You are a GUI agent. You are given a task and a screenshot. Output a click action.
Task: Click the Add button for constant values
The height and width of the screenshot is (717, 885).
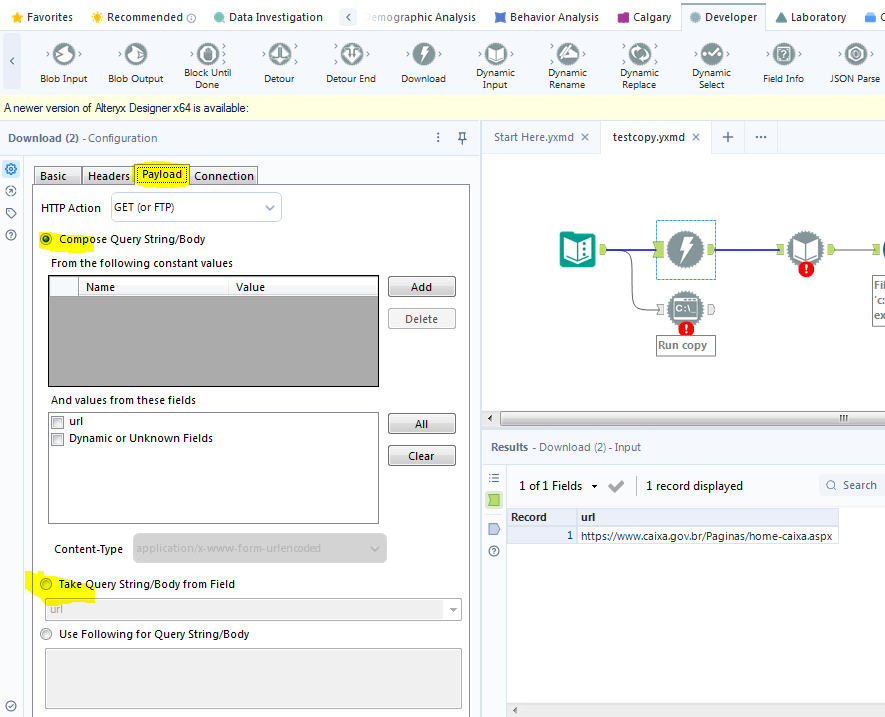(x=421, y=286)
